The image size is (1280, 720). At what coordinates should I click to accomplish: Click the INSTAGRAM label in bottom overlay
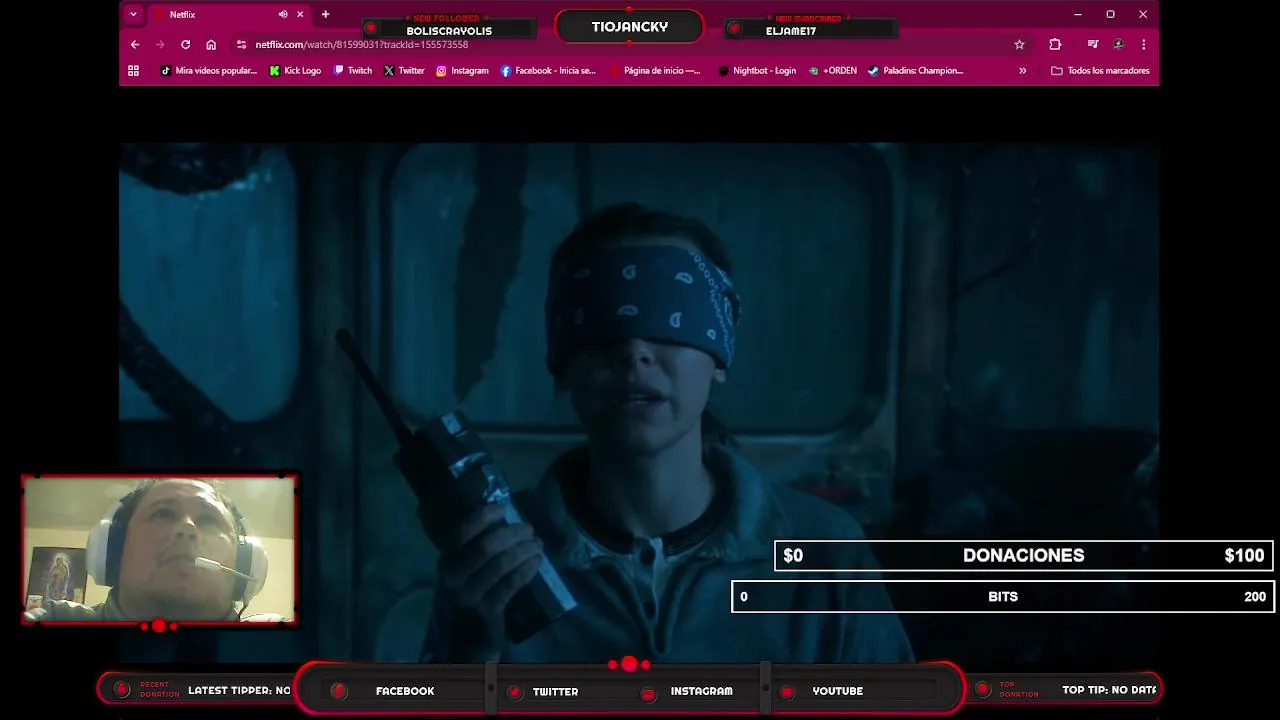pos(701,691)
